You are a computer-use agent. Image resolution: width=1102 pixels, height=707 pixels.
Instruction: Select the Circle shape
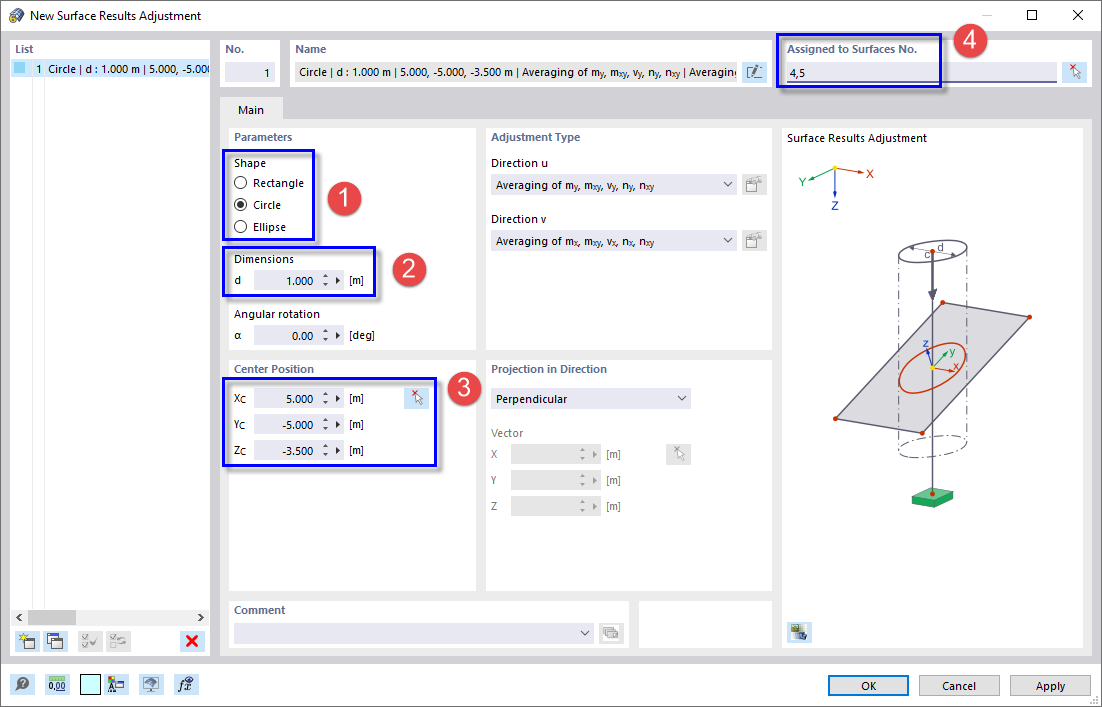[240, 204]
